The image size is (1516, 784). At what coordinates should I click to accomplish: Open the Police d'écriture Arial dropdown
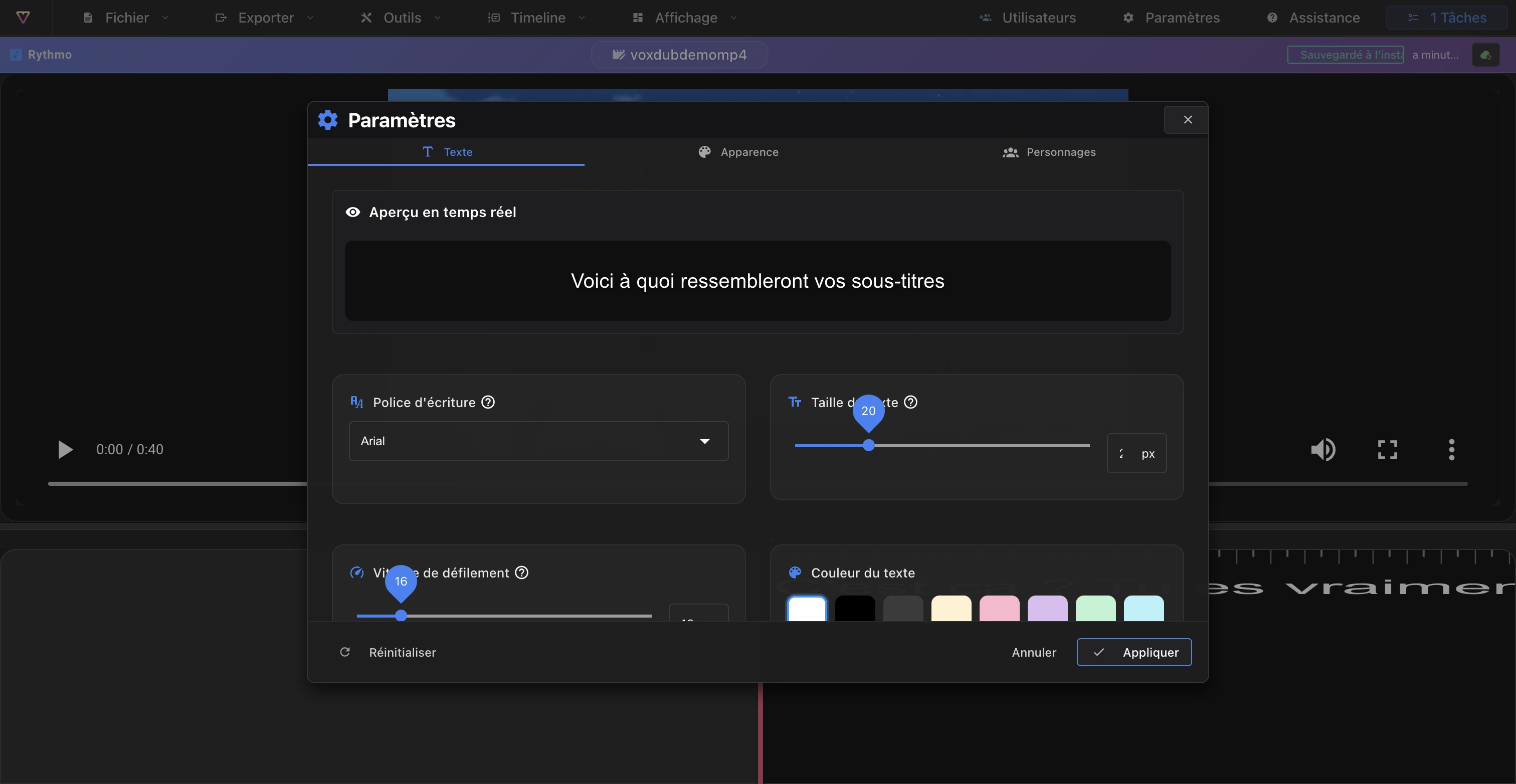point(538,441)
